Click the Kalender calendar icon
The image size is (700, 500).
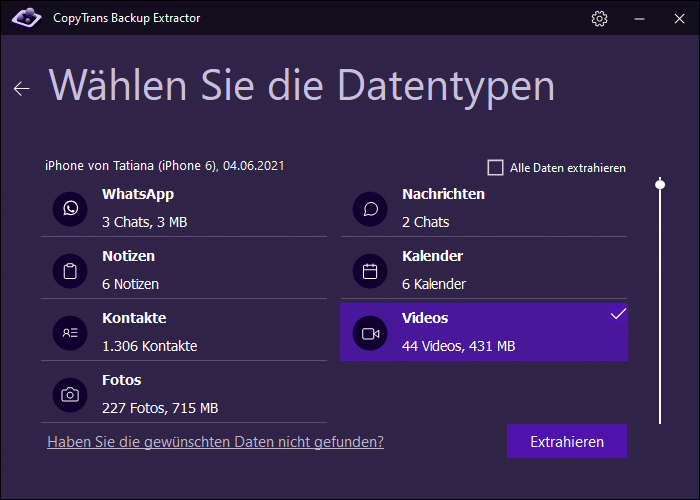click(370, 271)
